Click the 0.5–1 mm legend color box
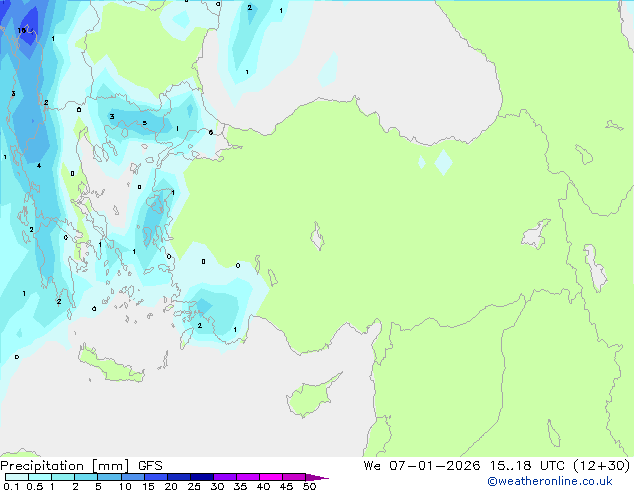The width and height of the screenshot is (634, 490). pos(40,477)
